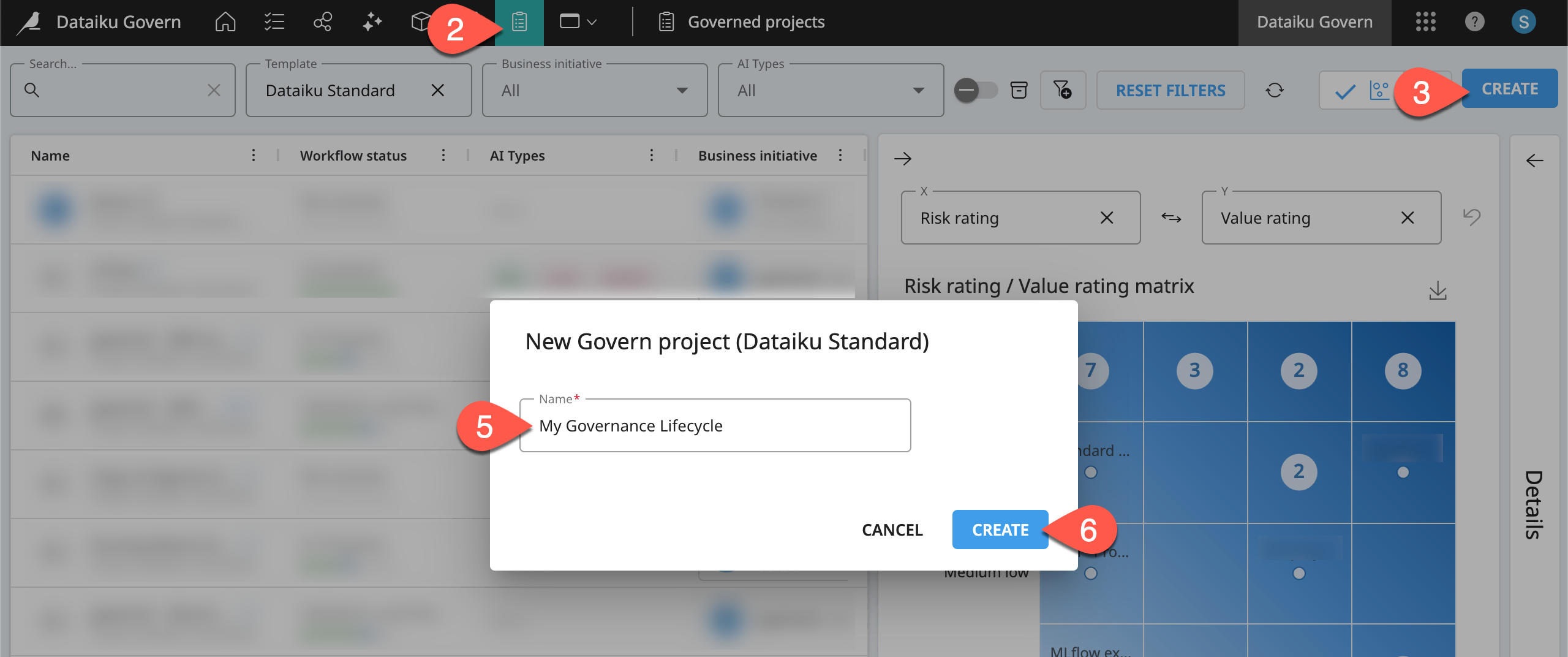Click the node-graph icon in the top navbar
1568x657 pixels.
coord(322,21)
